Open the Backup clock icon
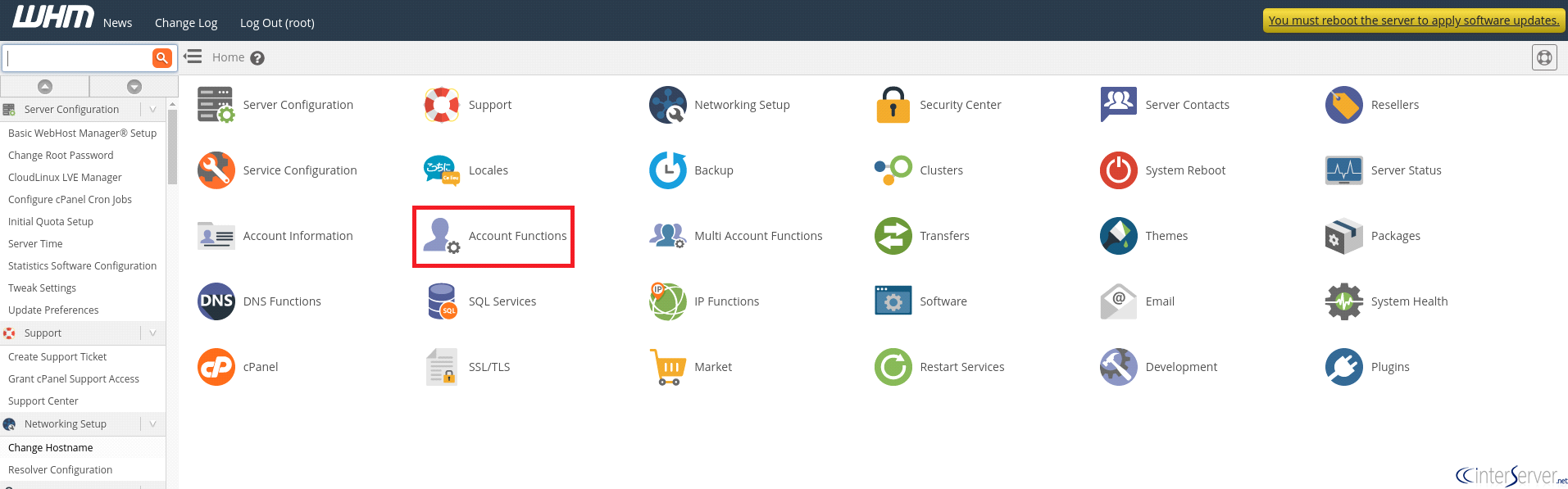1568x489 pixels. [x=668, y=170]
